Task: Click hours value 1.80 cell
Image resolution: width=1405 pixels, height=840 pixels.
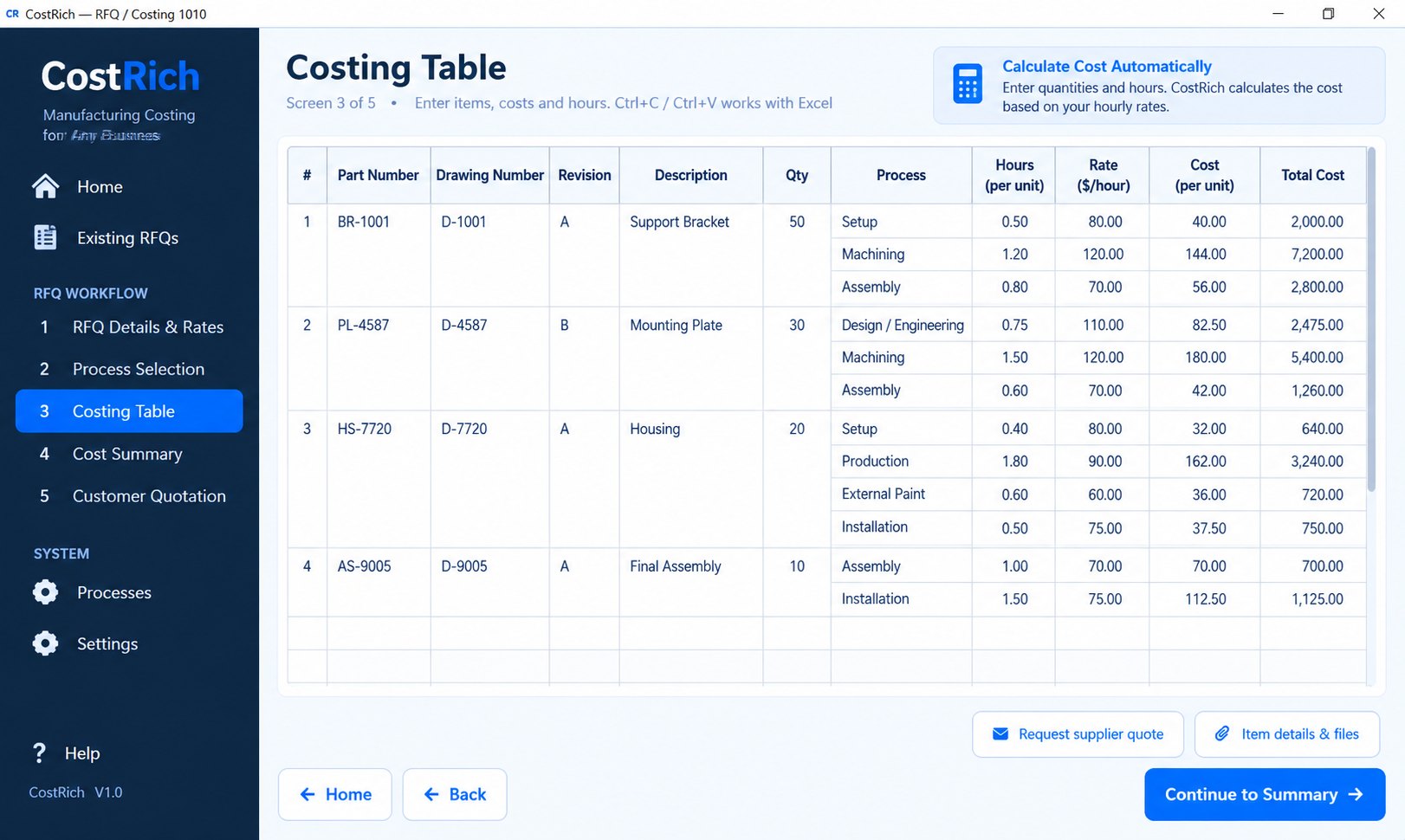Action: pos(1014,462)
